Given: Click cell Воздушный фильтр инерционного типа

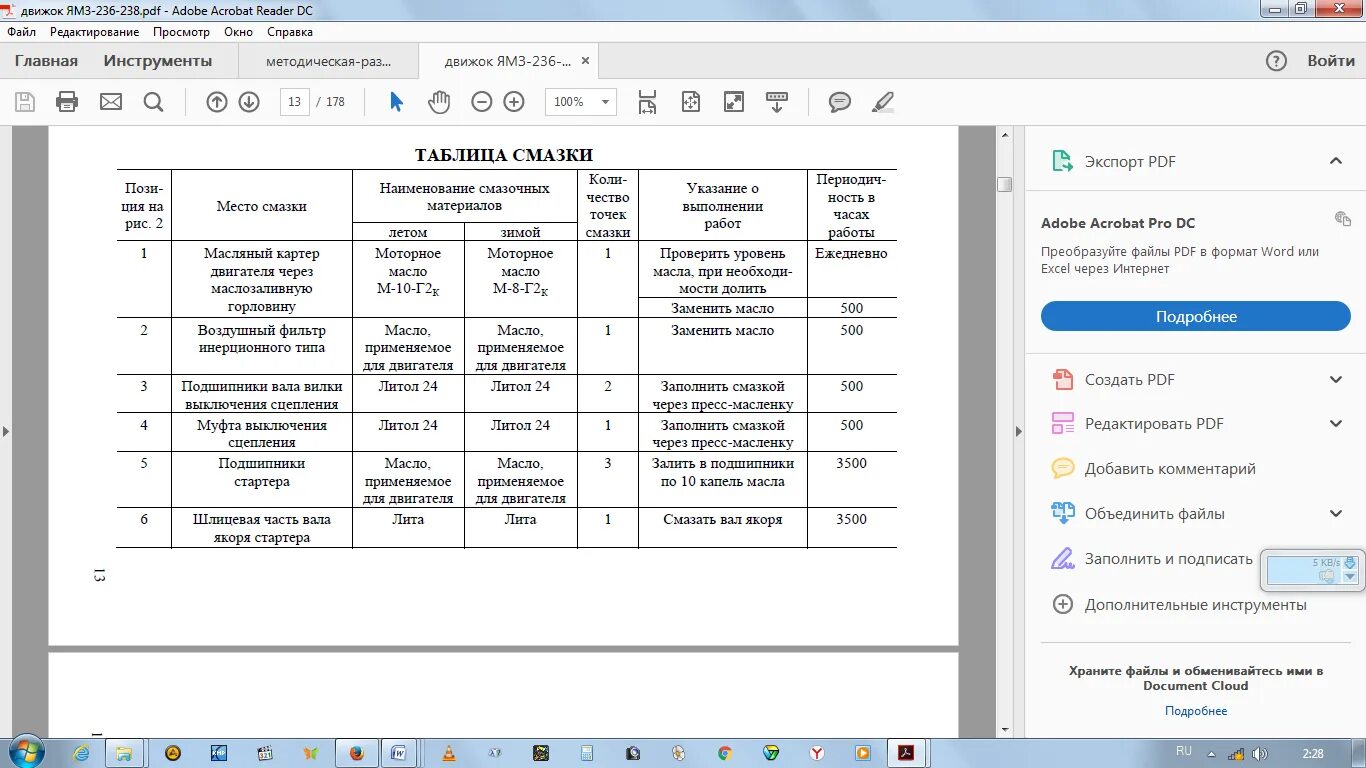Looking at the screenshot, I should click(262, 338).
